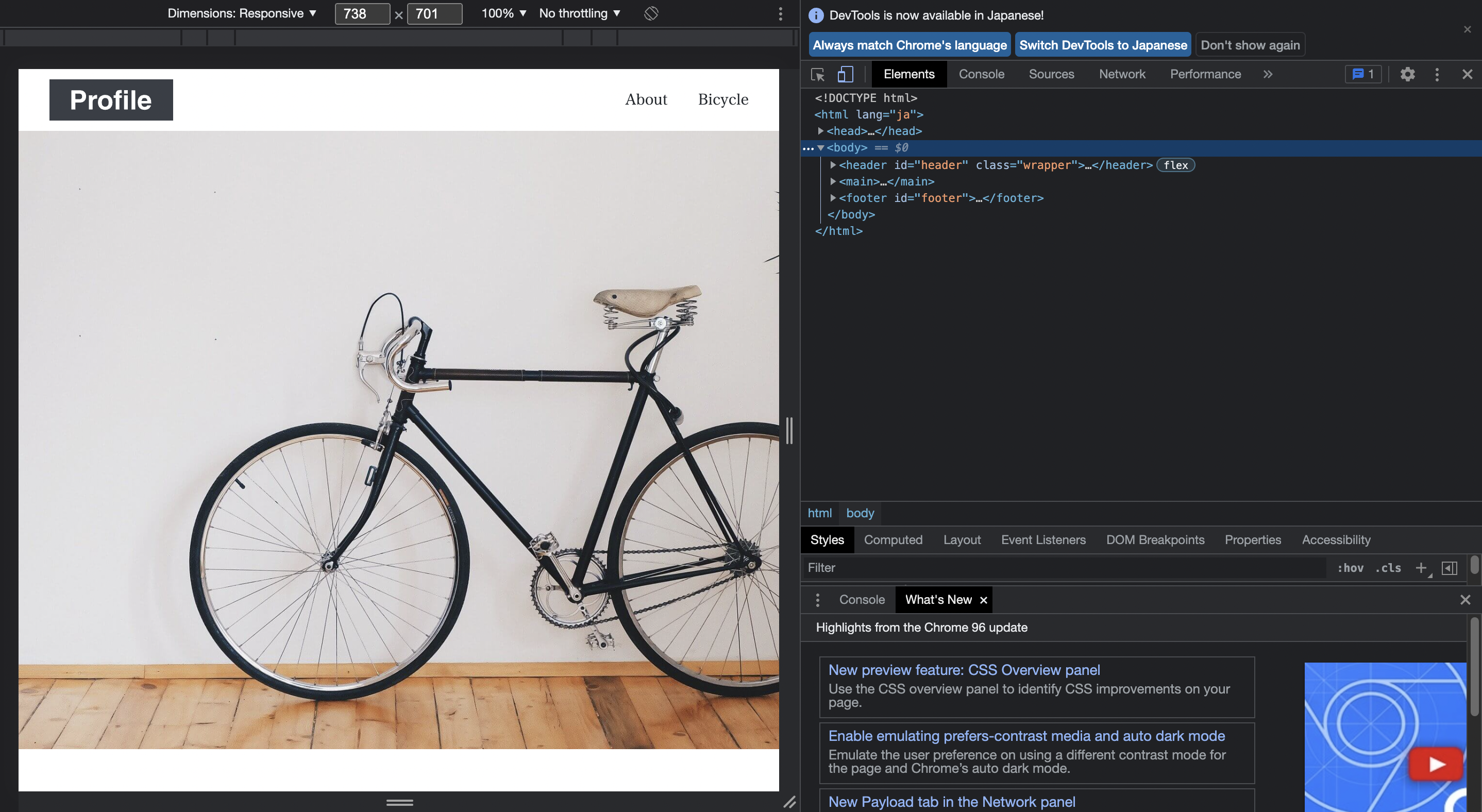
Task: Open the Dimensions: Responsive dropdown
Action: 242,13
